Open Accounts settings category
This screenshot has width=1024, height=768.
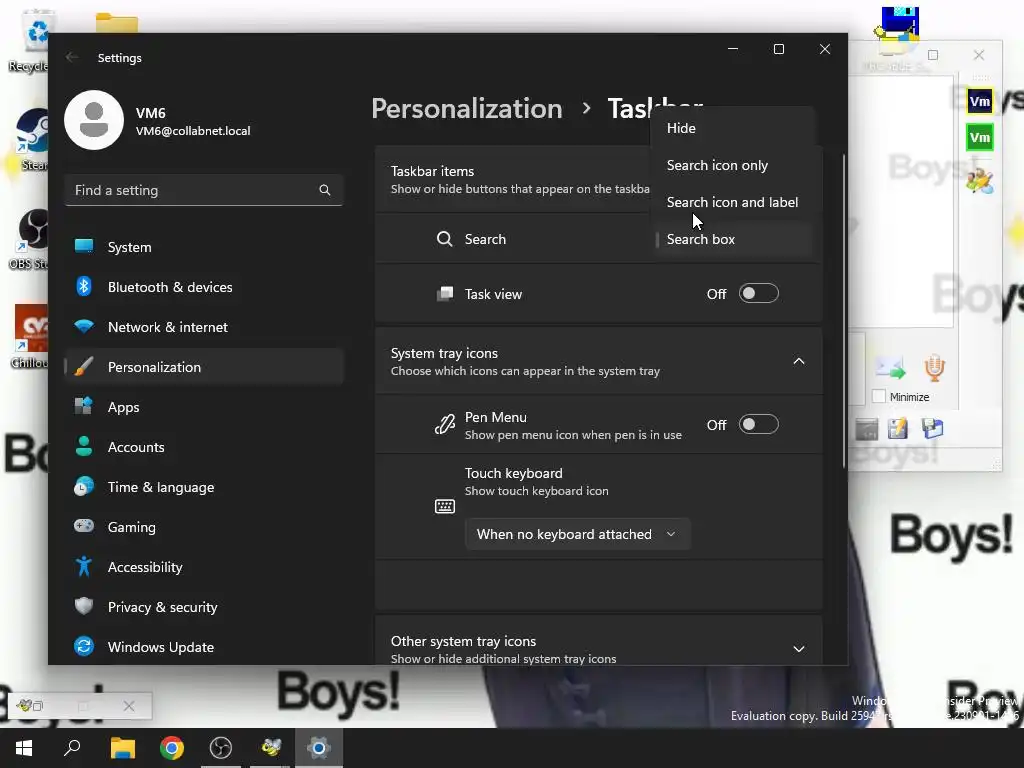coord(204,447)
